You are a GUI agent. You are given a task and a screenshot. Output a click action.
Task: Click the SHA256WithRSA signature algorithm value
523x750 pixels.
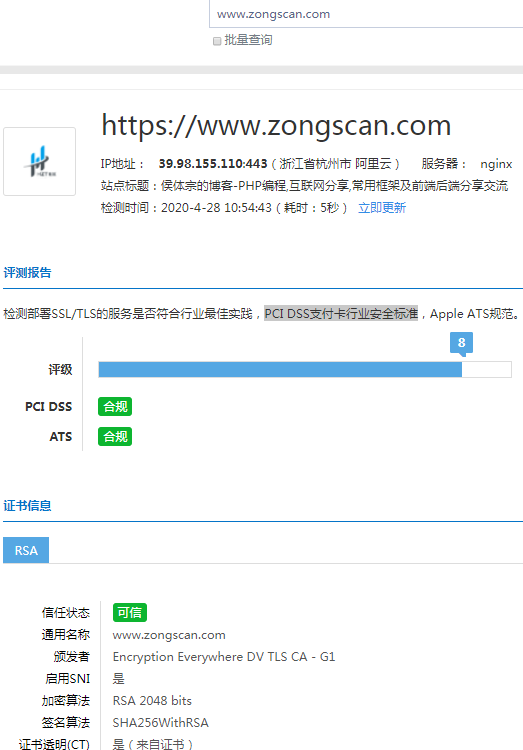point(160,723)
